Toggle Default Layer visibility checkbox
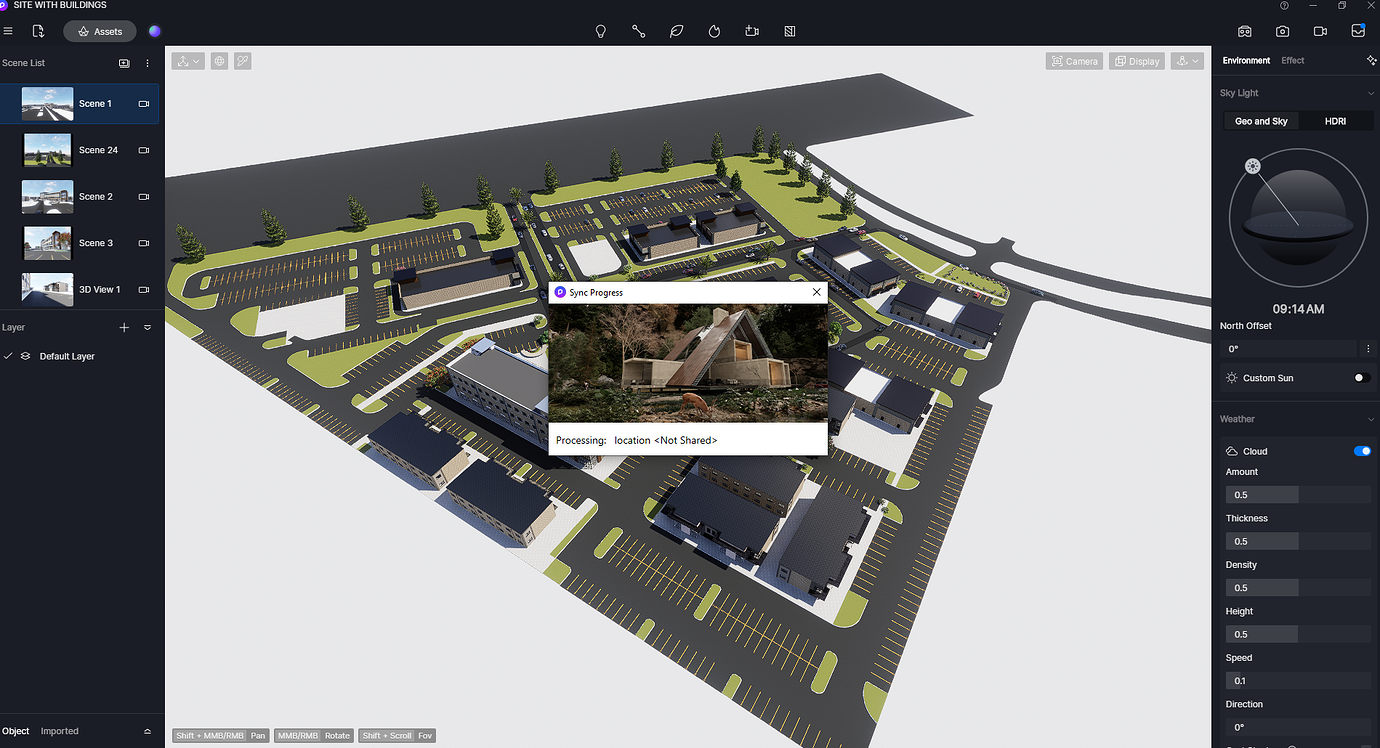The width and height of the screenshot is (1380, 748). pos(8,355)
